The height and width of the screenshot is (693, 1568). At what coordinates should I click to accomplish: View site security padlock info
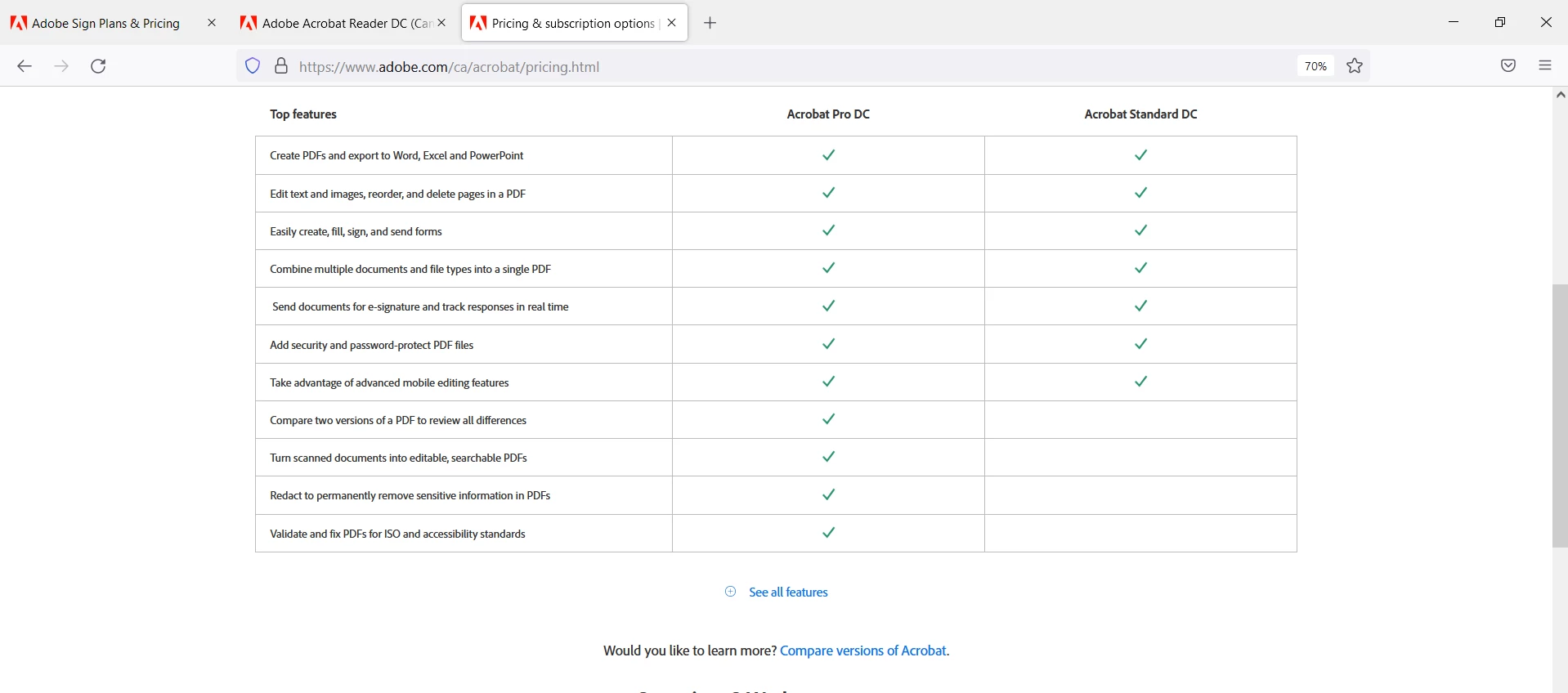point(281,66)
